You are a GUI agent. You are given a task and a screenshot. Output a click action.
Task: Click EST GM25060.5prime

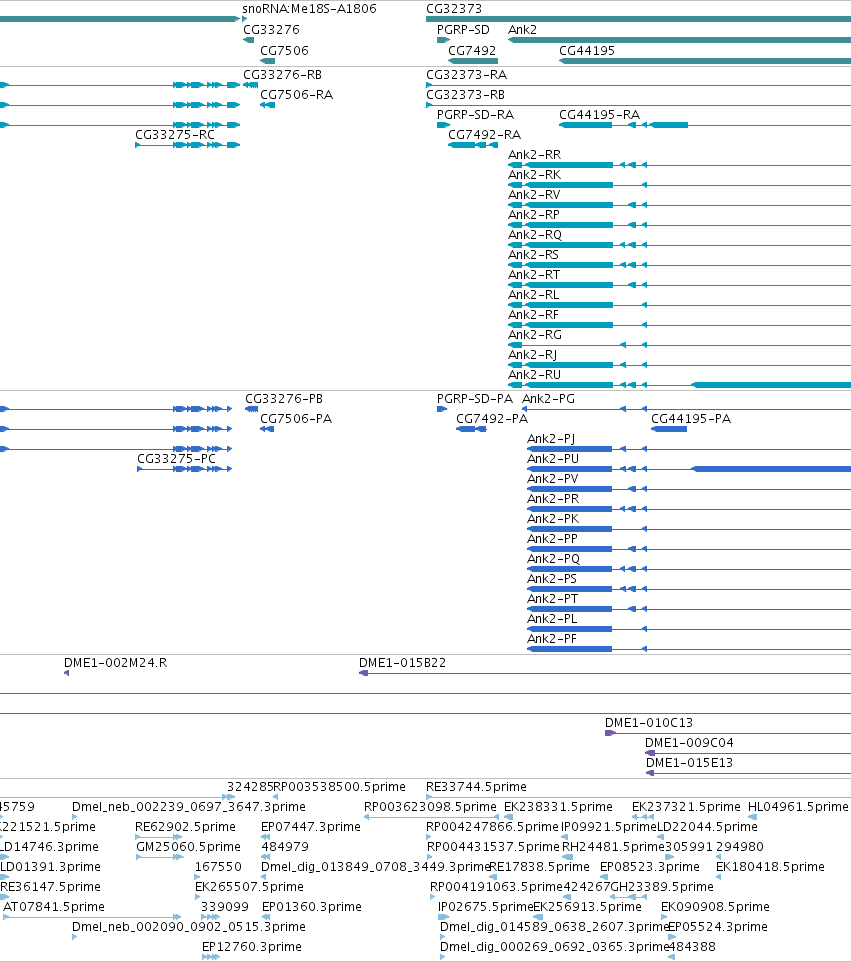coord(188,847)
